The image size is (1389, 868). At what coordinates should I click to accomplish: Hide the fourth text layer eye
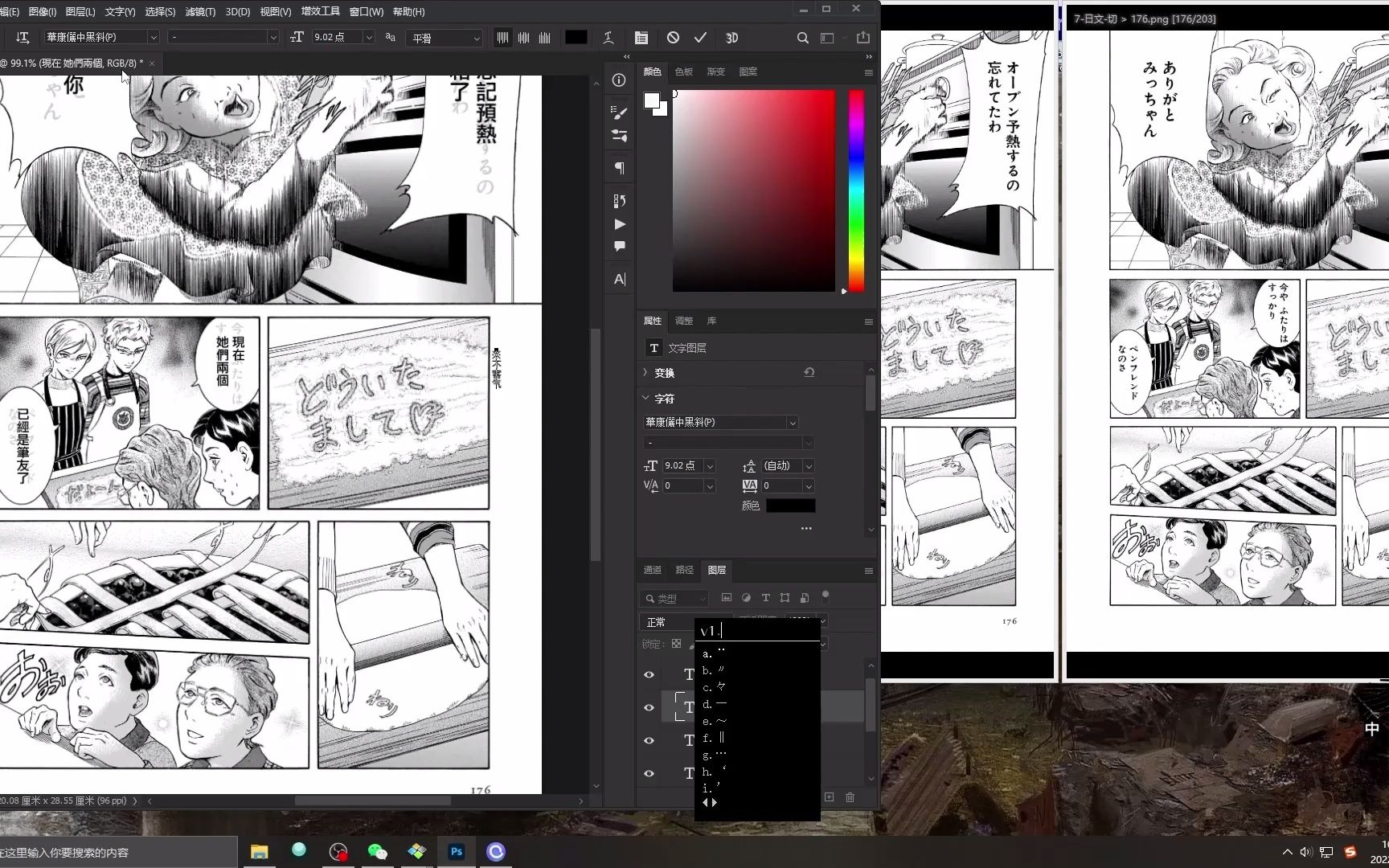click(x=649, y=773)
